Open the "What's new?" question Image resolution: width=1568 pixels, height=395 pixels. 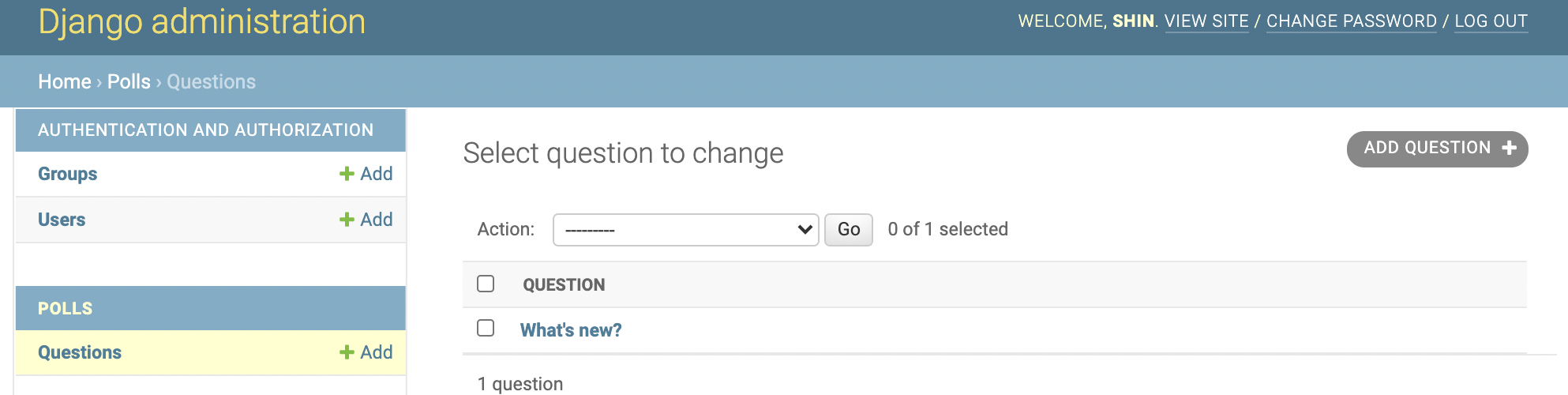(570, 330)
